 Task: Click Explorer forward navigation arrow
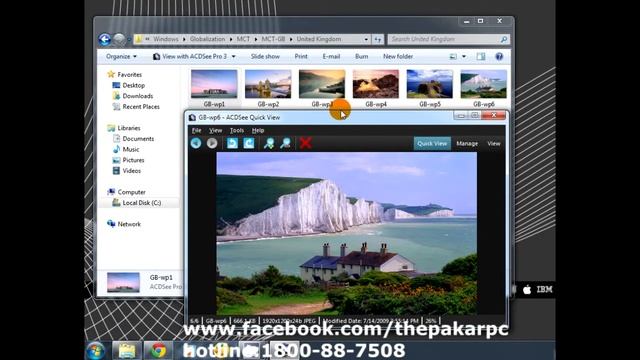tap(119, 39)
